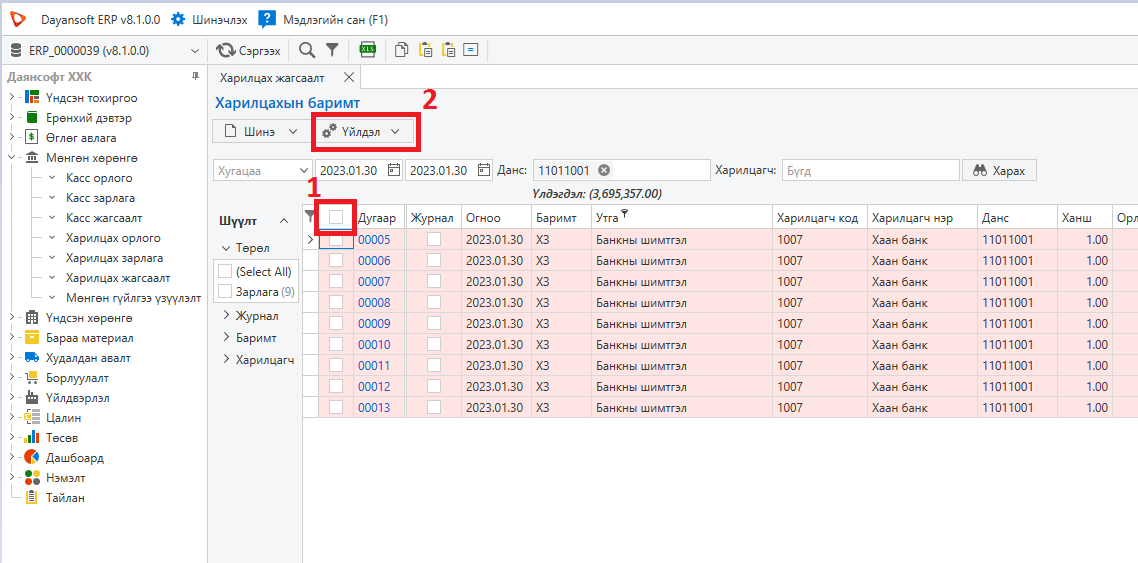1138x563 pixels.
Task: Clear the 11011001 account with X icon
Action: click(x=603, y=170)
